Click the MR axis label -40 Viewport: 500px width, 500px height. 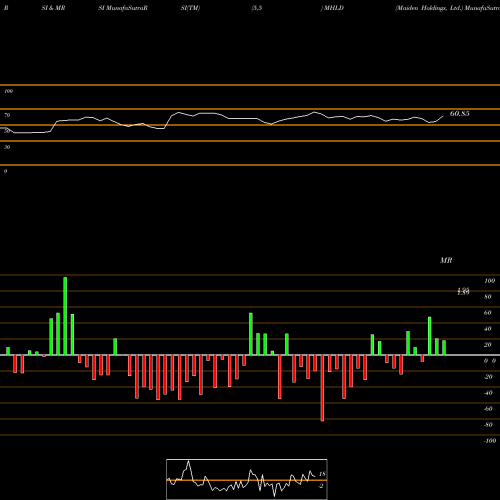pyautogui.click(x=488, y=393)
